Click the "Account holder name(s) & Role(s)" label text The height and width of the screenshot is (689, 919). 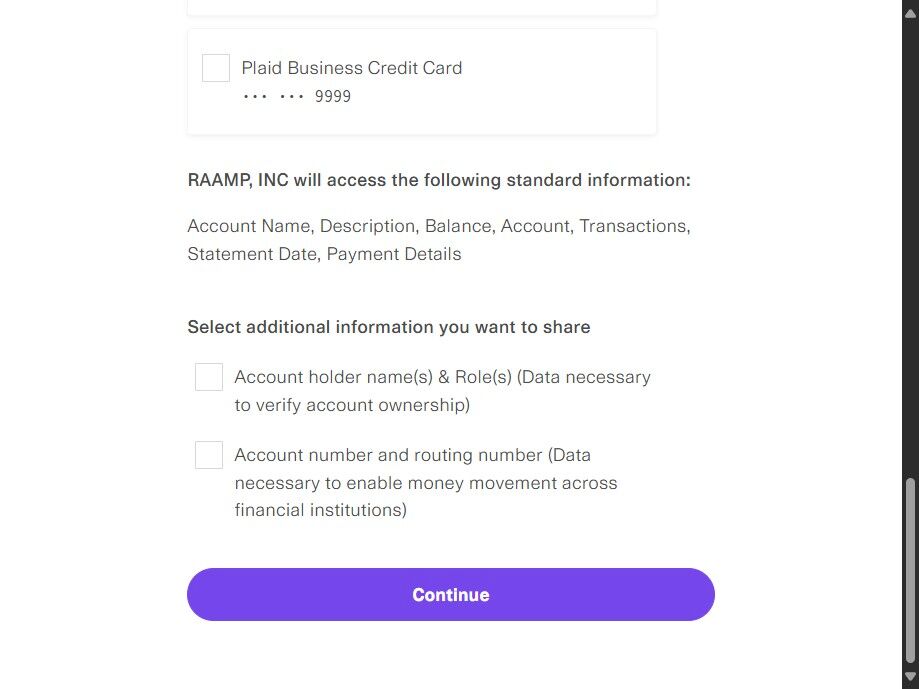click(442, 377)
